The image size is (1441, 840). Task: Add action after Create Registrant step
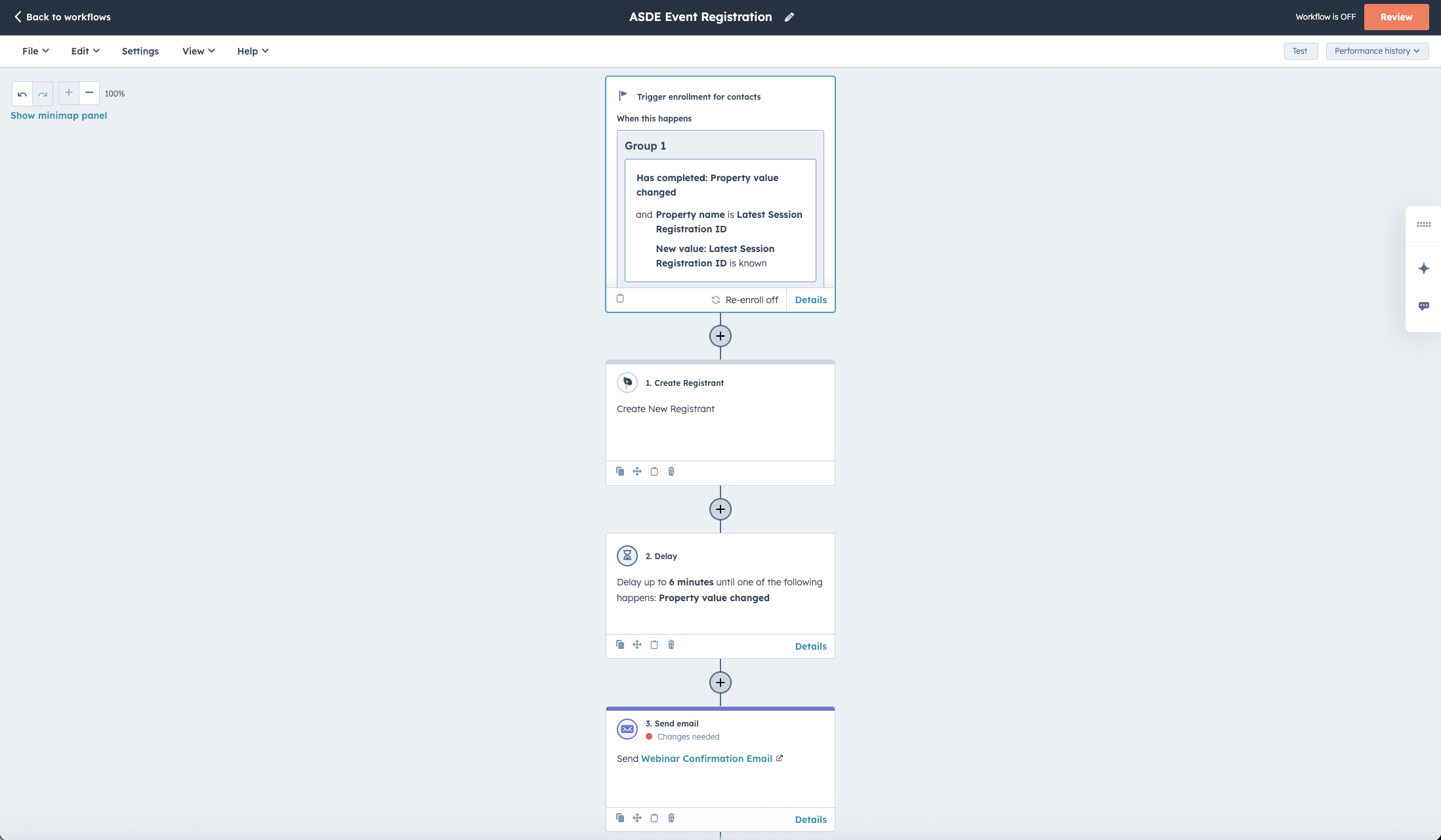720,509
